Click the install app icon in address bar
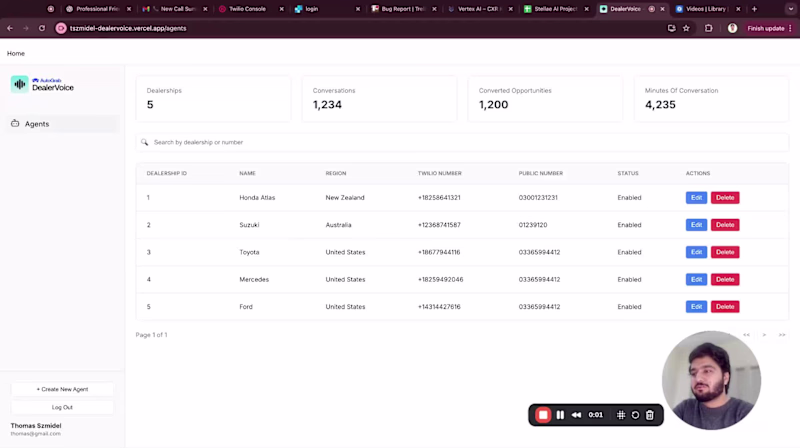800x448 pixels. coord(671,29)
